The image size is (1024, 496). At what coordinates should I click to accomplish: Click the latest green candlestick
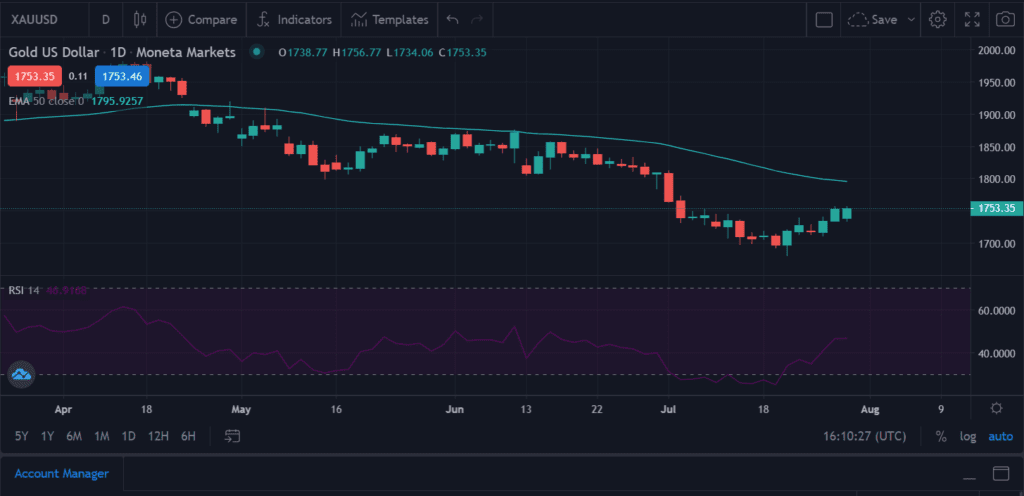[x=846, y=213]
